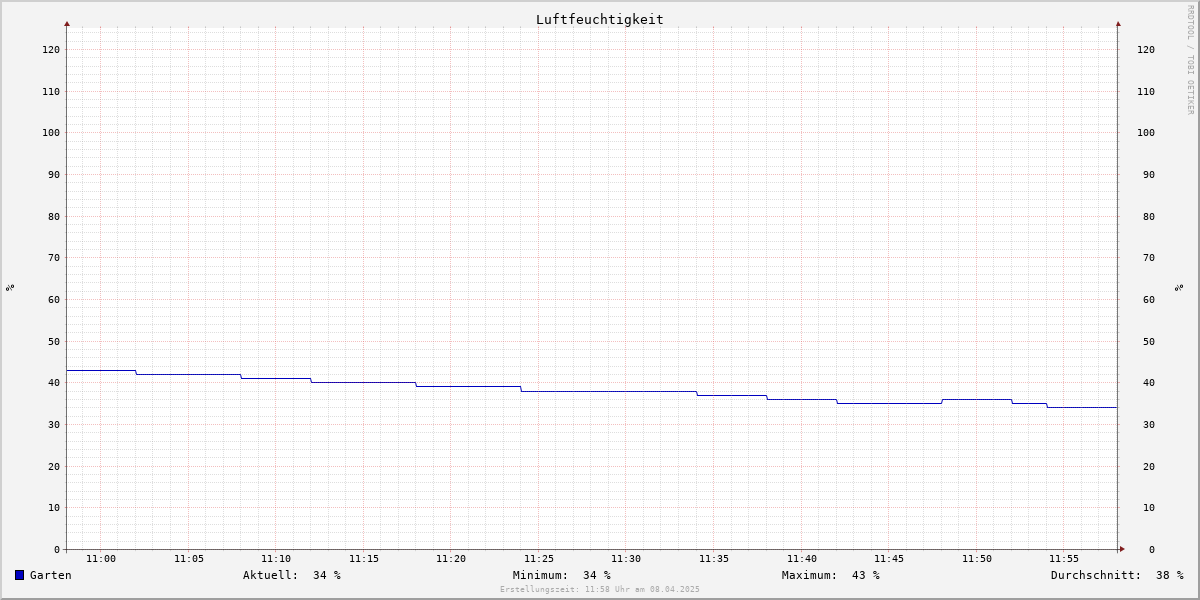Screen dimensions: 1200x600
Task: Select the 11:05 time axis label
Action: (189, 559)
